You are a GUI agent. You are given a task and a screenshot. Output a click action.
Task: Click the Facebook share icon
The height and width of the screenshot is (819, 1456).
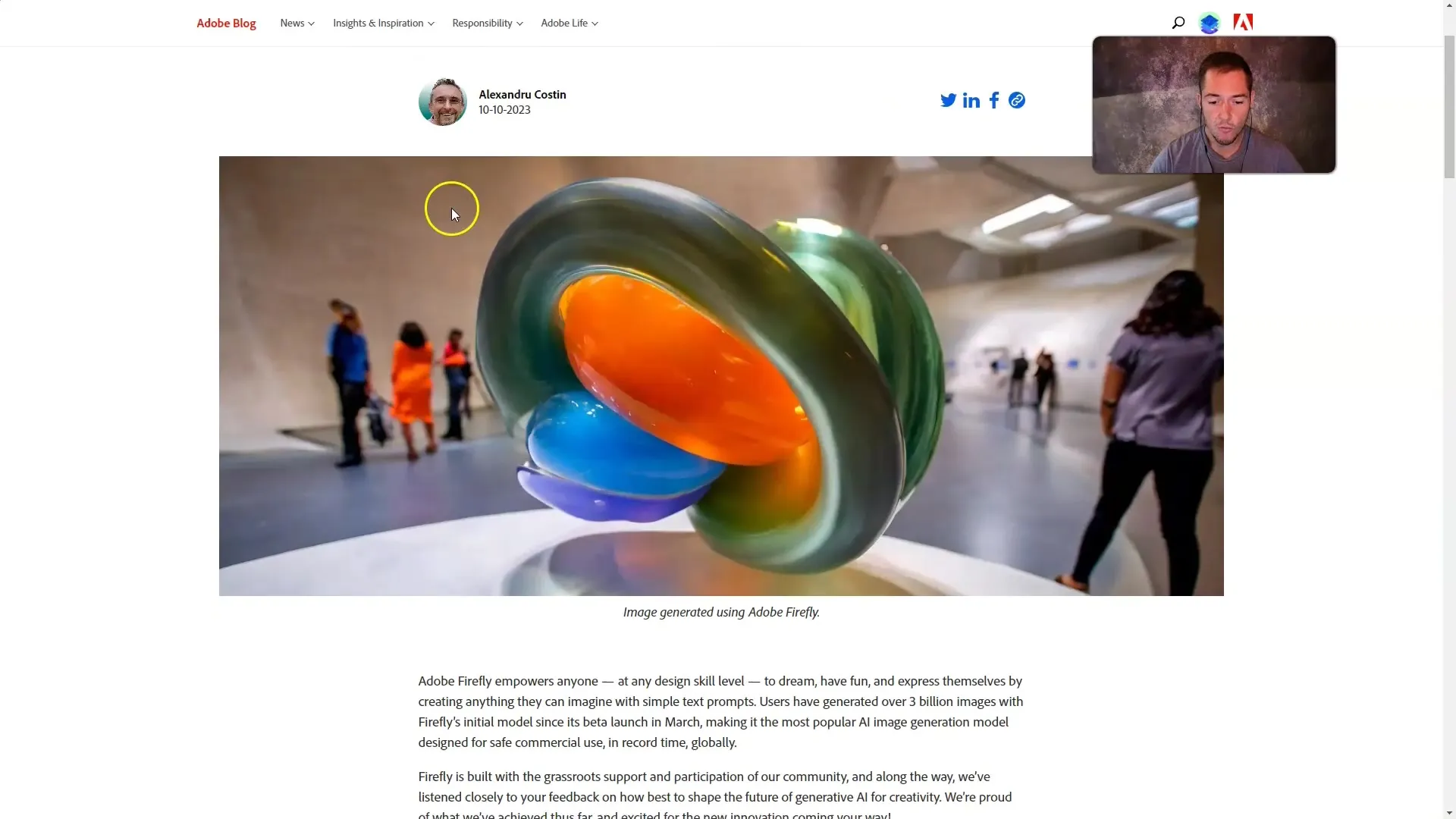(x=994, y=99)
